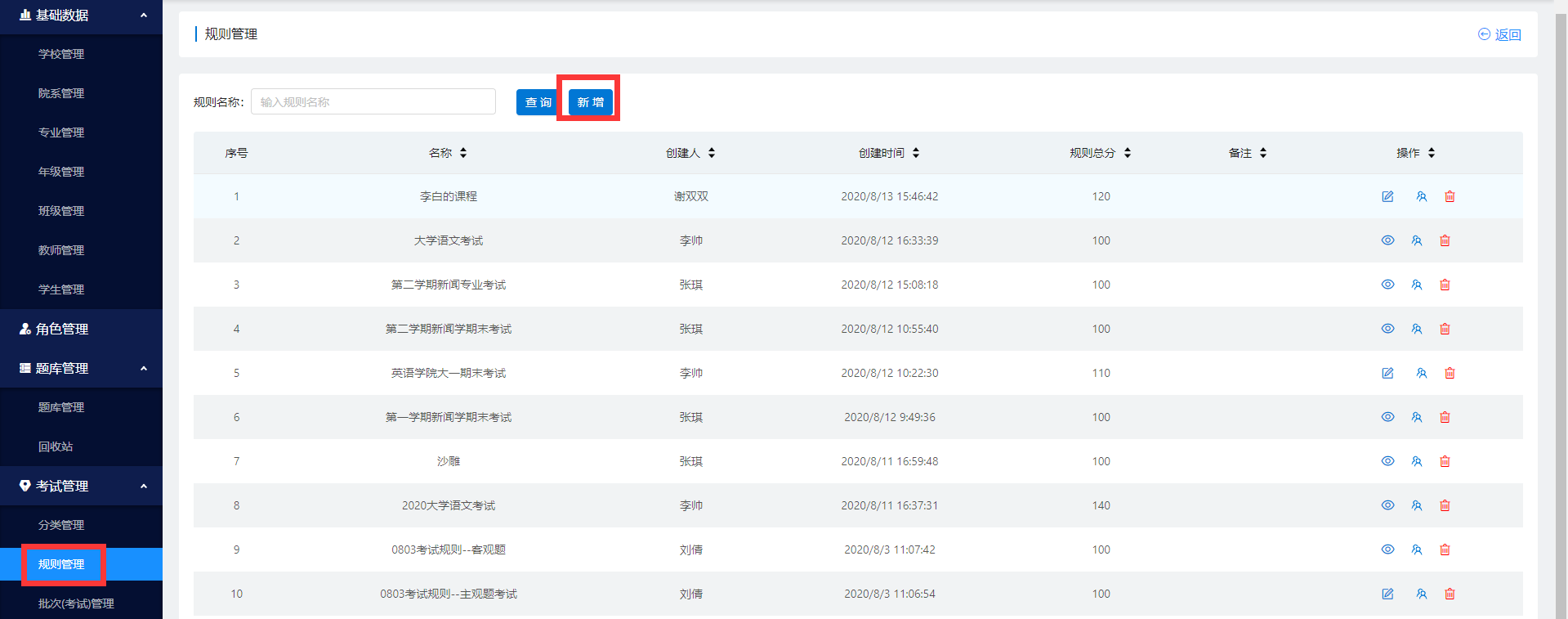Sort table by 规则总分 column
Viewport: 1568px width, 619px height.
click(1128, 153)
